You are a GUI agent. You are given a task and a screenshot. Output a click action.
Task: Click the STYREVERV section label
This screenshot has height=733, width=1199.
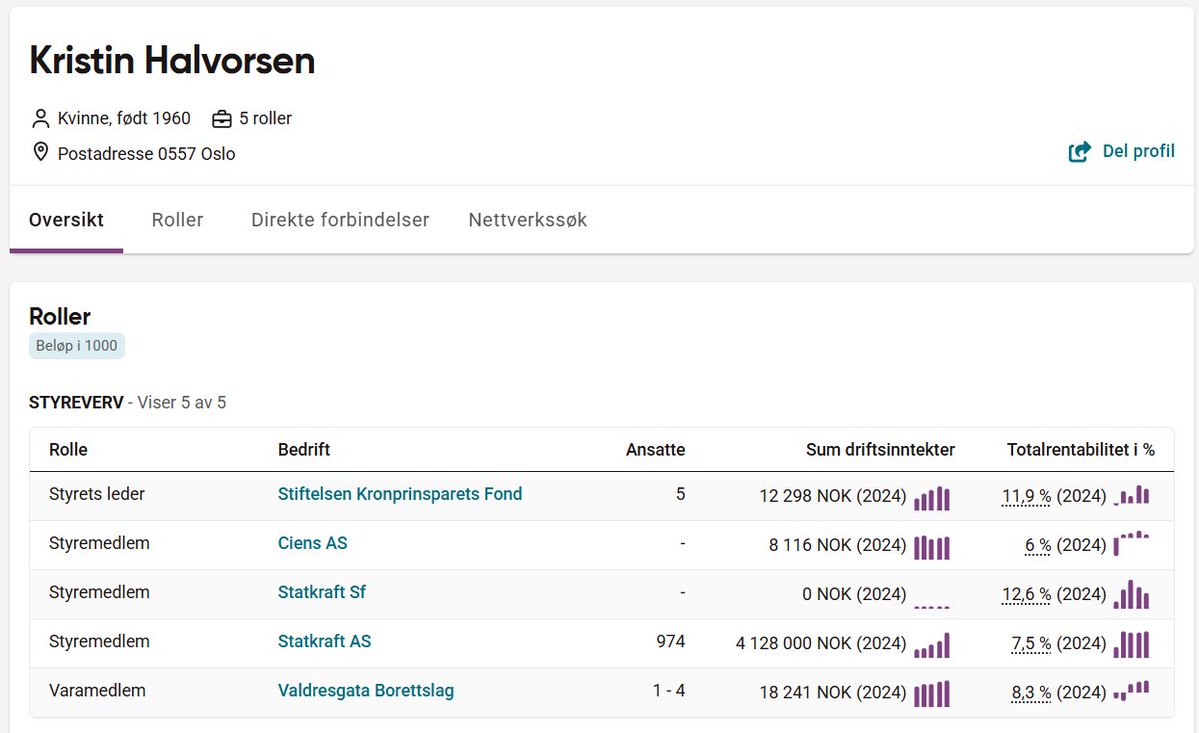[76, 402]
